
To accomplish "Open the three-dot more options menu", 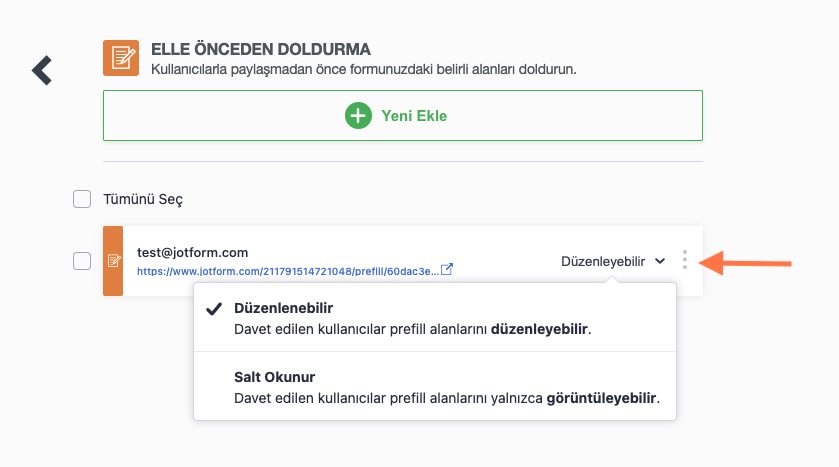I will (x=684, y=260).
